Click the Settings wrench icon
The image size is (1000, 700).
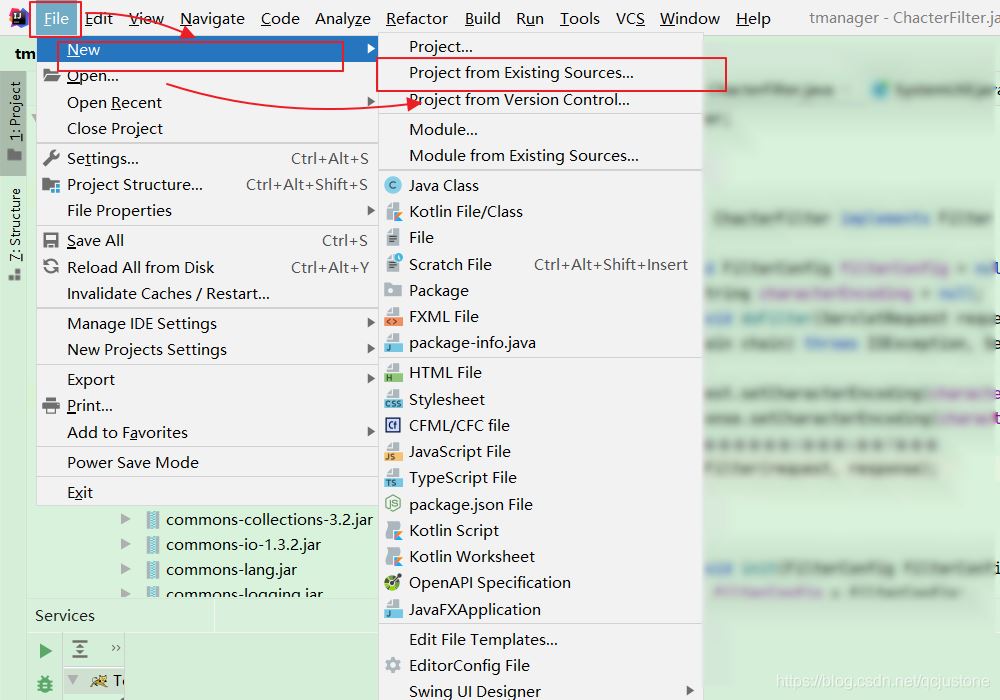click(51, 158)
